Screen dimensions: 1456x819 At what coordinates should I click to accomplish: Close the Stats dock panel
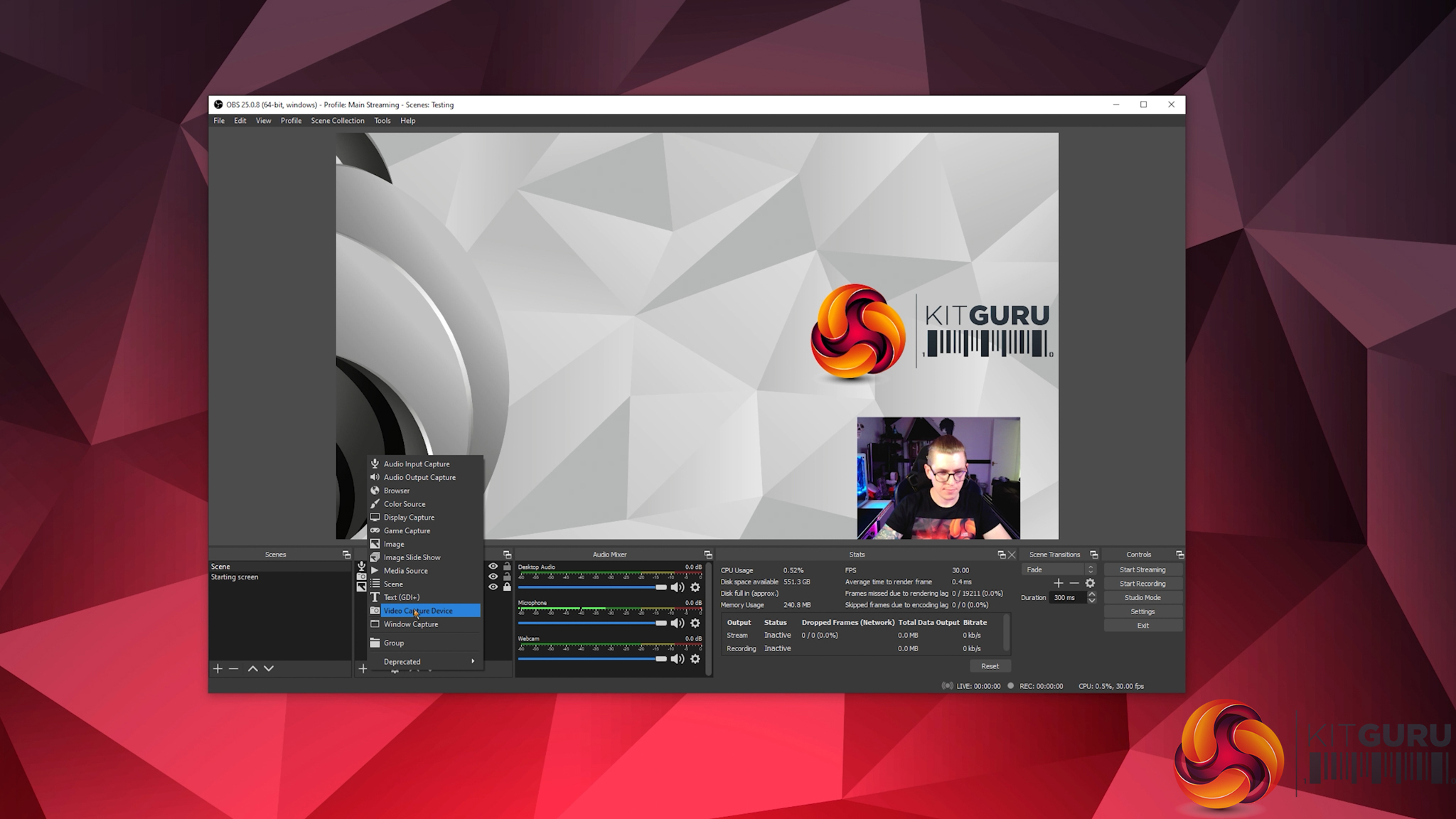pyautogui.click(x=1012, y=555)
